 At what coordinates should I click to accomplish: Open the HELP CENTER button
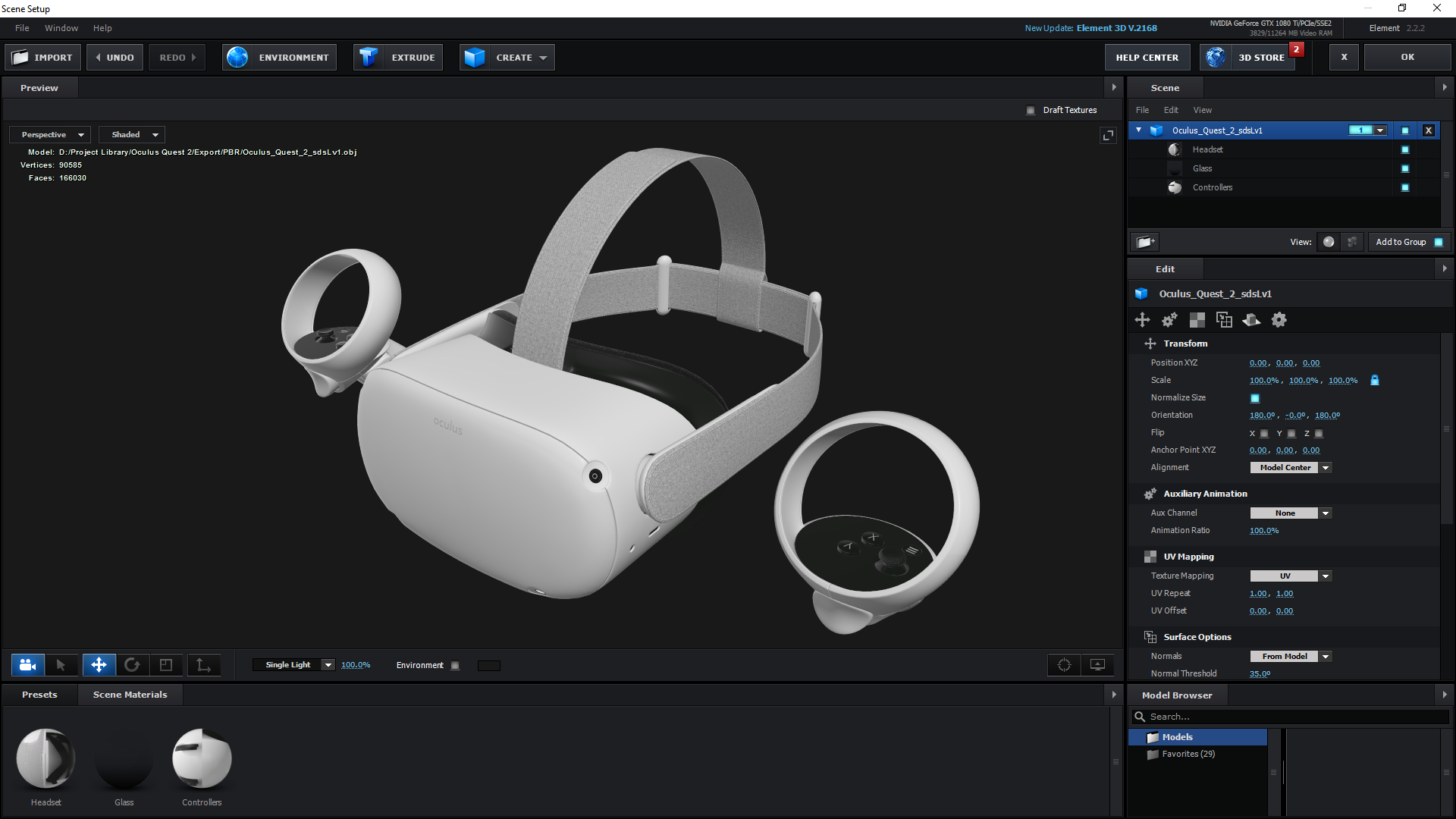click(1147, 58)
